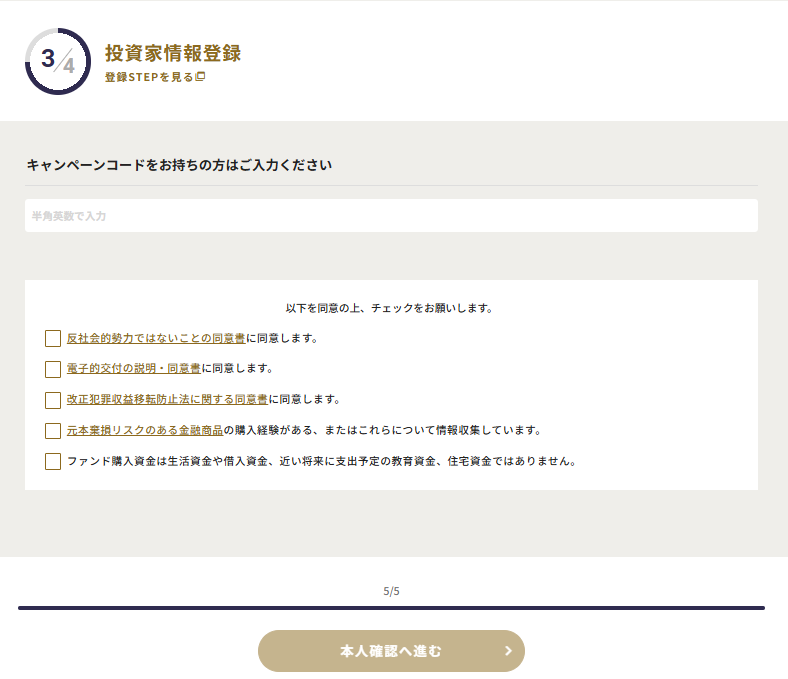The image size is (788, 679).
Task: Tick the 電子的交付の説明・同意書 agreement checkbox
Action: 53,369
